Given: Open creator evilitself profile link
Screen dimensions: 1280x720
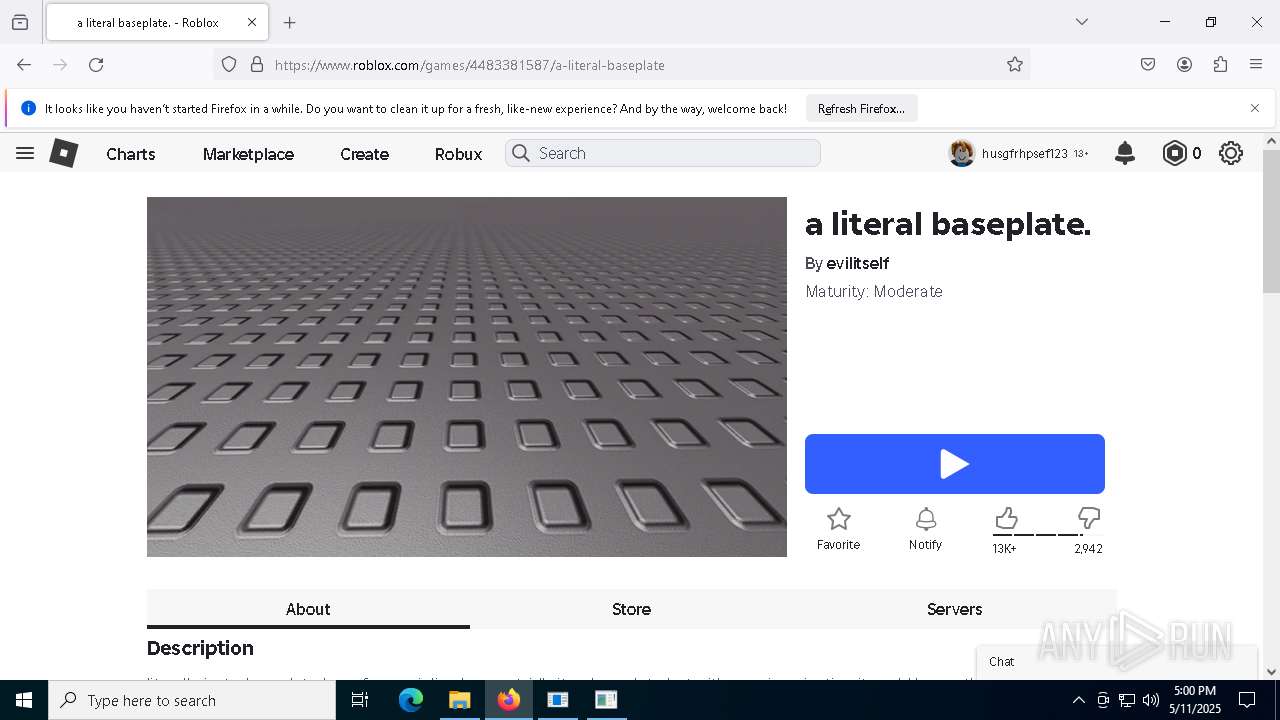Looking at the screenshot, I should (858, 263).
